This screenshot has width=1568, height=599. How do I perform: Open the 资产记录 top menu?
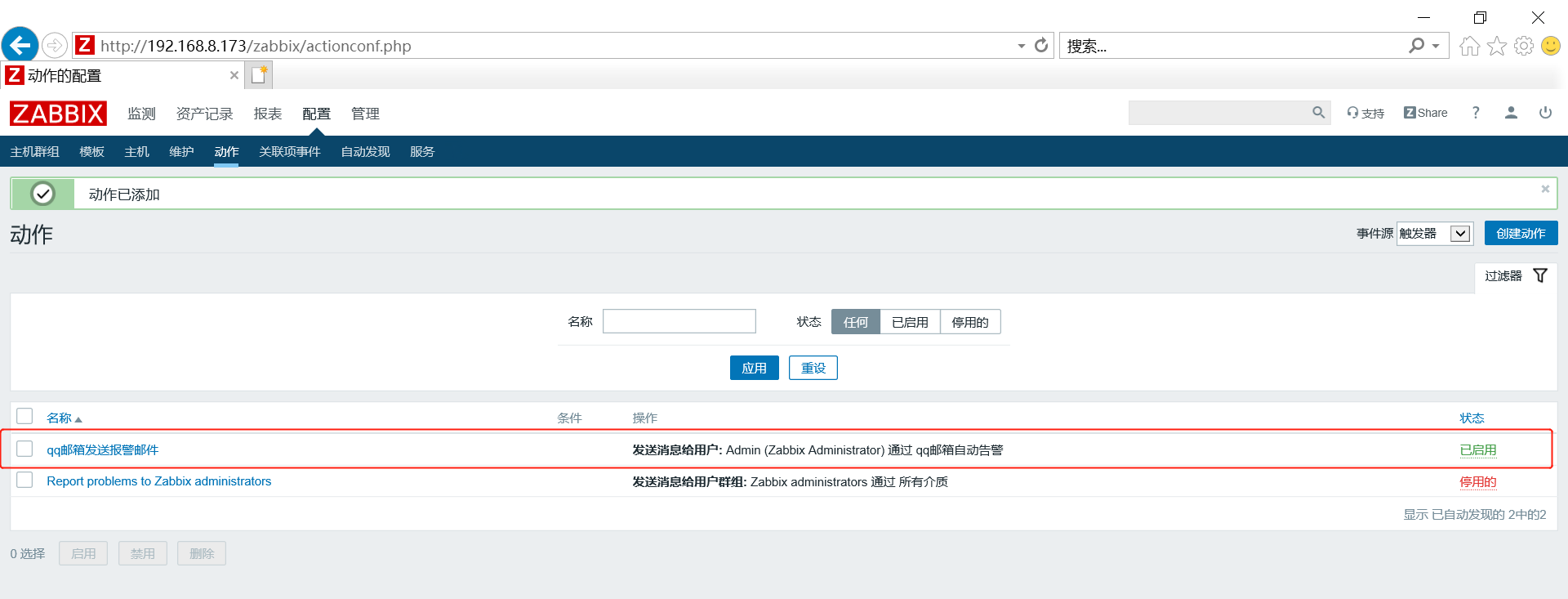pos(204,114)
